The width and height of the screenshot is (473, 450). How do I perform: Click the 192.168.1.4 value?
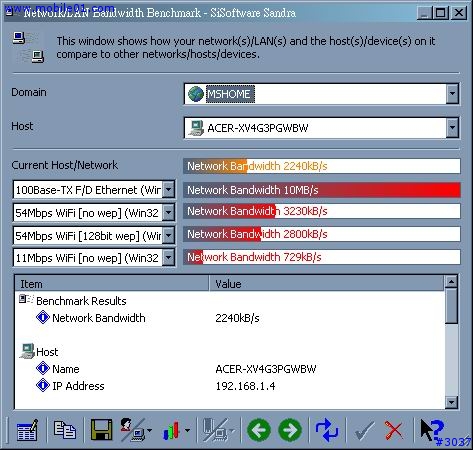coord(245,386)
